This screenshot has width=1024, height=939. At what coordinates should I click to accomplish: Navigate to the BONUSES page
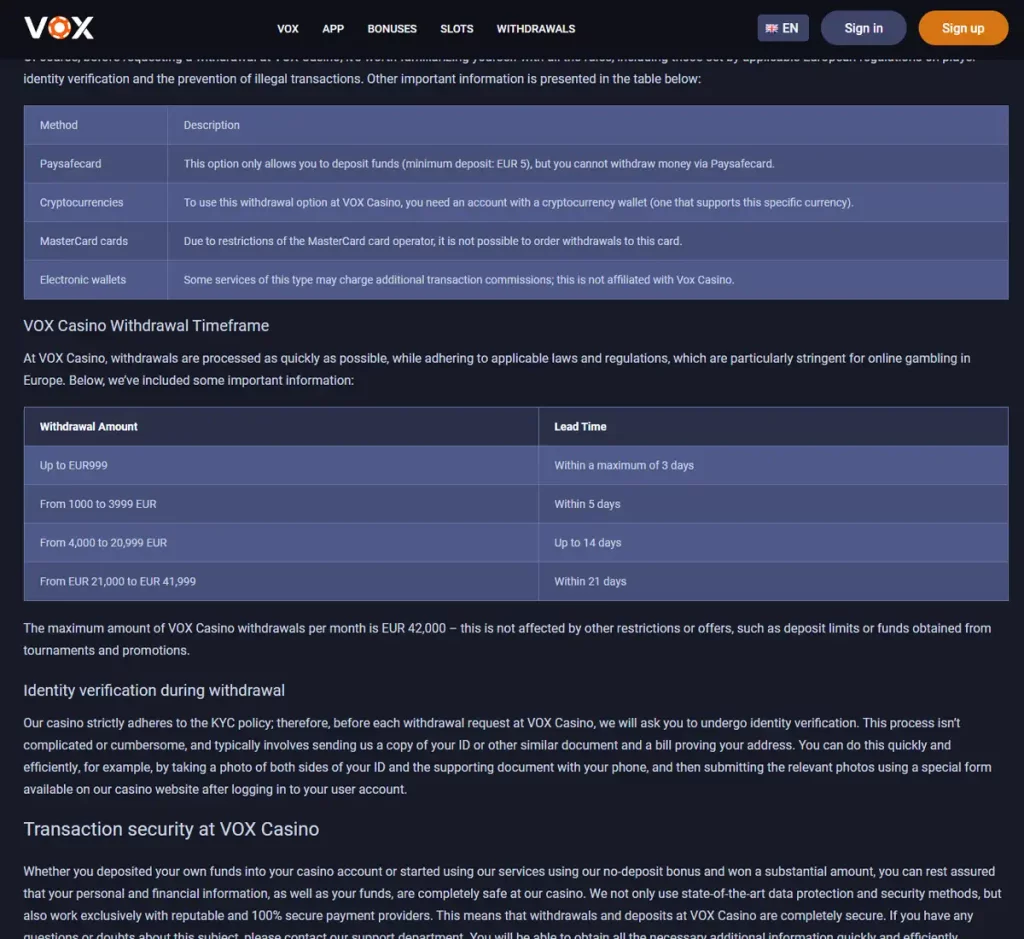pos(391,29)
